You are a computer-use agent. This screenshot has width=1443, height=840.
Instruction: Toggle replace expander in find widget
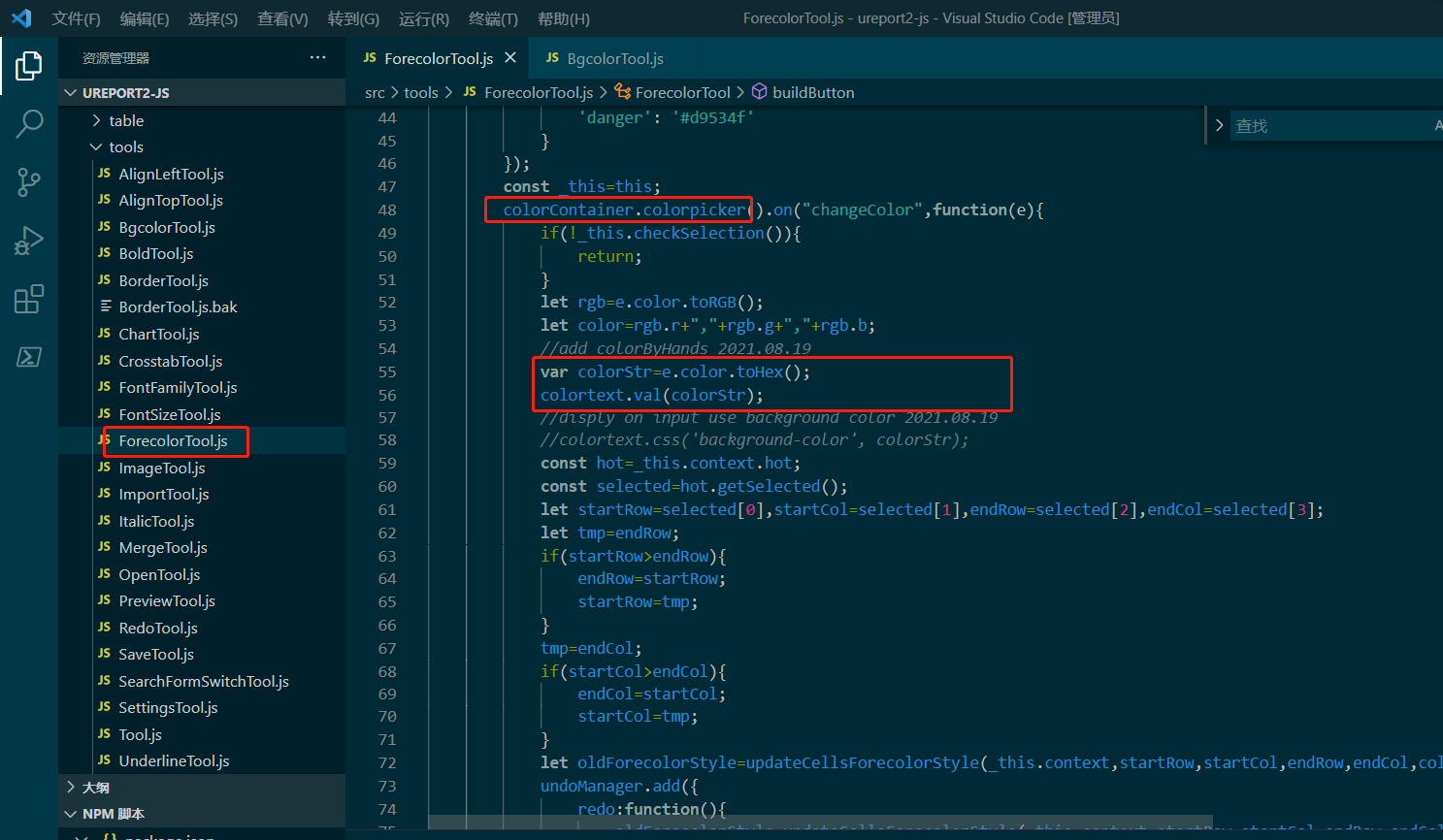point(1219,125)
